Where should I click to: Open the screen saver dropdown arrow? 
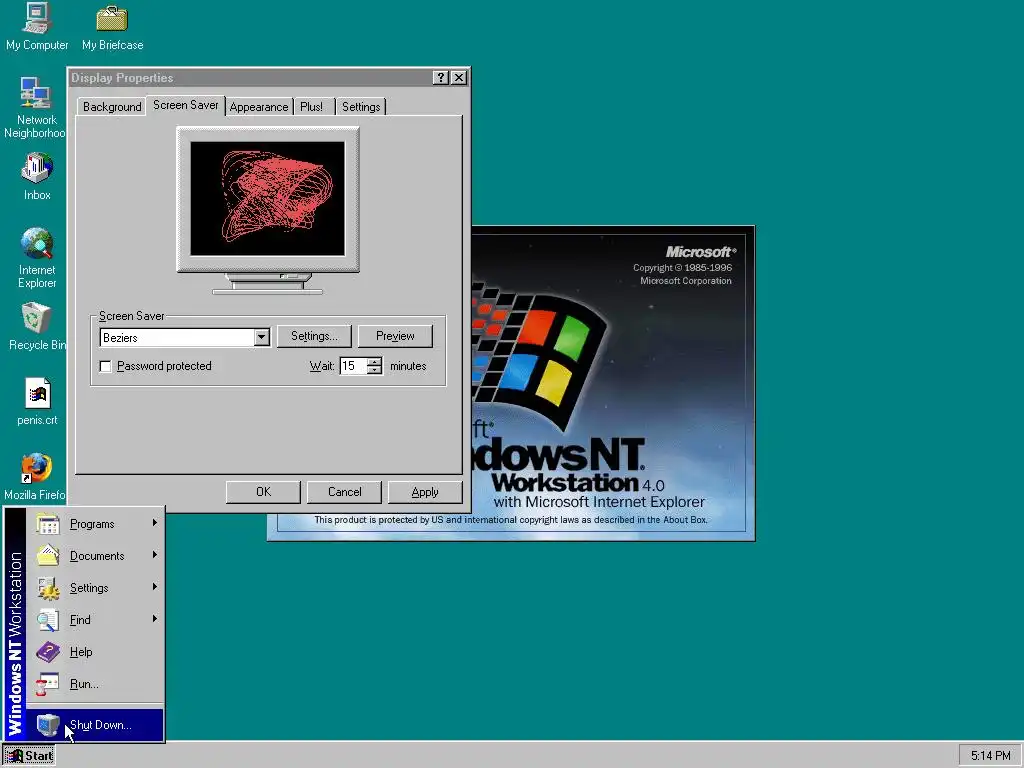pyautogui.click(x=261, y=337)
